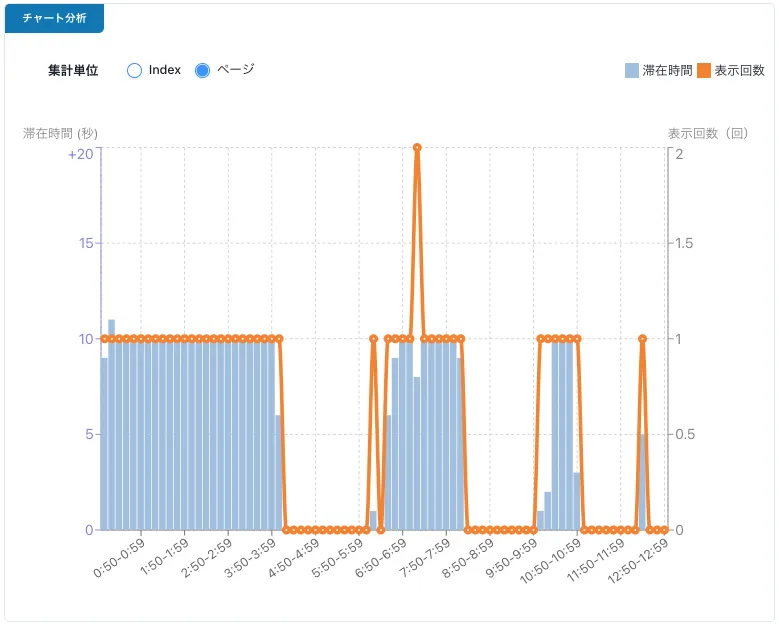This screenshot has width=779, height=624.
Task: Click the 0.5 right axis tick label
Action: 687,434
